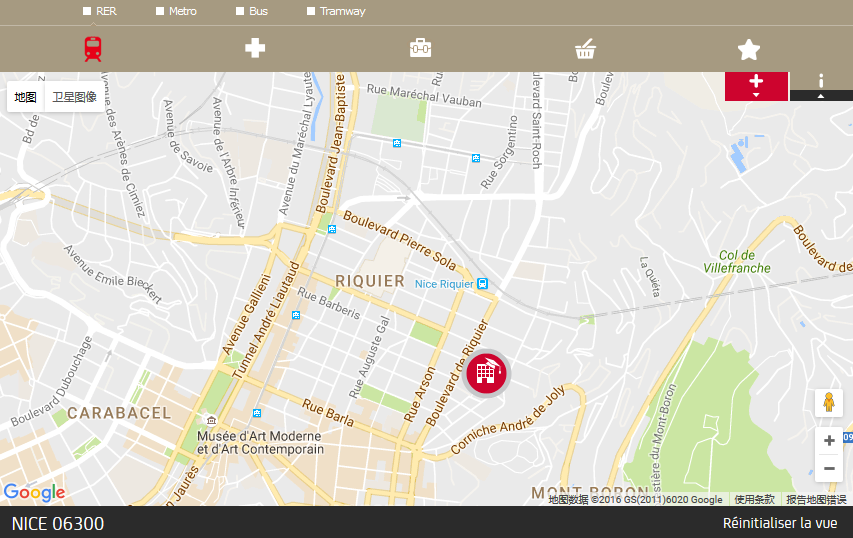Image resolution: width=853 pixels, height=538 pixels.
Task: Open the star favorites category icon
Action: [749, 50]
